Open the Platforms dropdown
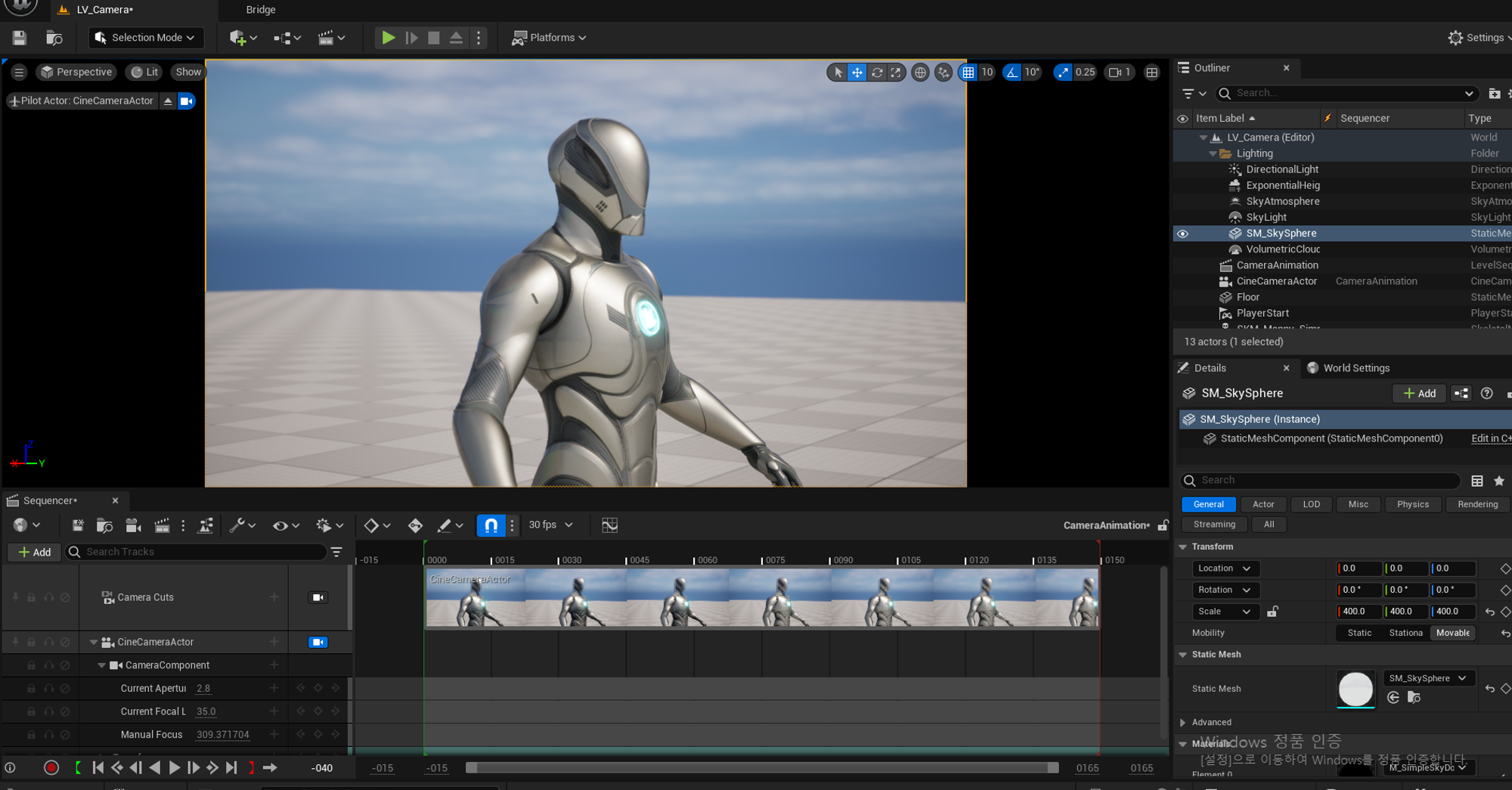1512x790 pixels. [550, 38]
